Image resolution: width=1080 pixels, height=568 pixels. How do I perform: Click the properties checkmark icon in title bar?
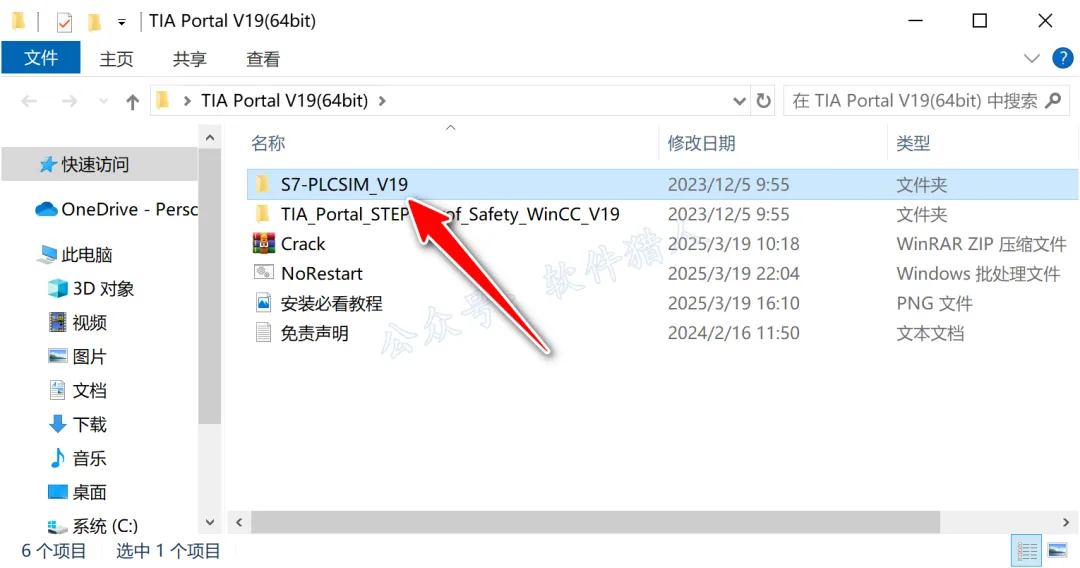click(64, 23)
